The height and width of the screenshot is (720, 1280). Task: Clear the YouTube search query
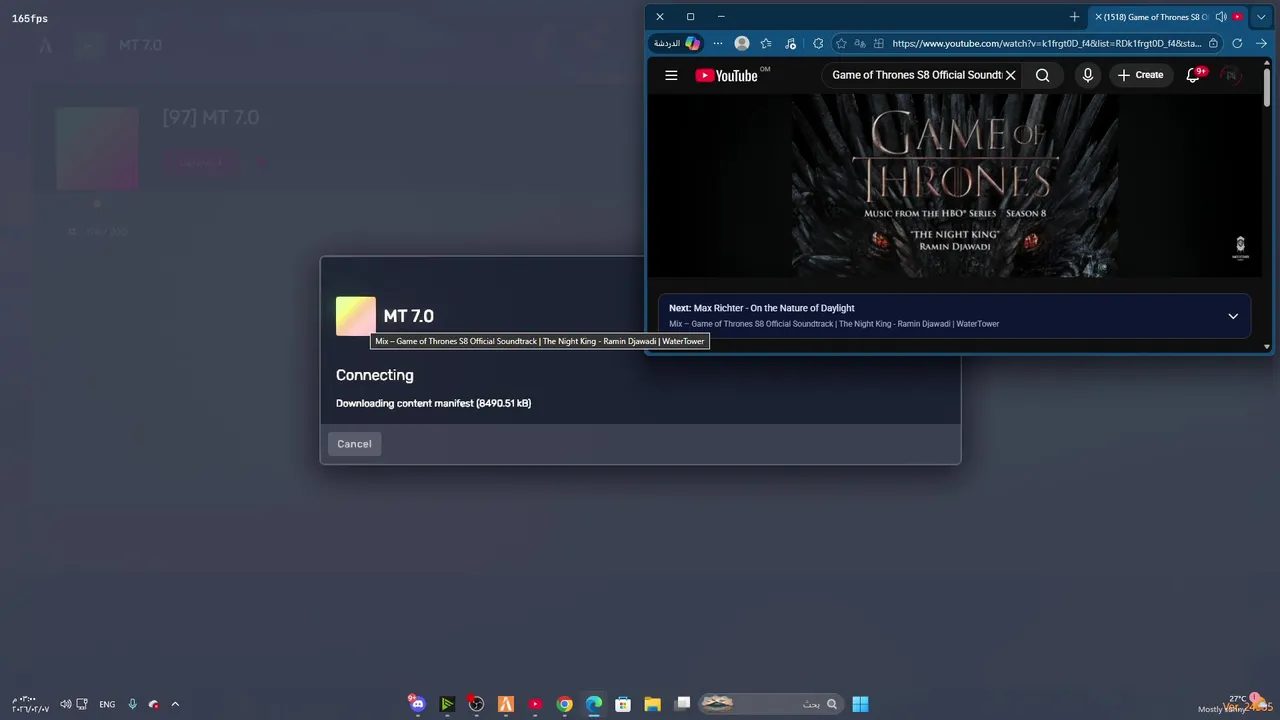pyautogui.click(x=1010, y=75)
